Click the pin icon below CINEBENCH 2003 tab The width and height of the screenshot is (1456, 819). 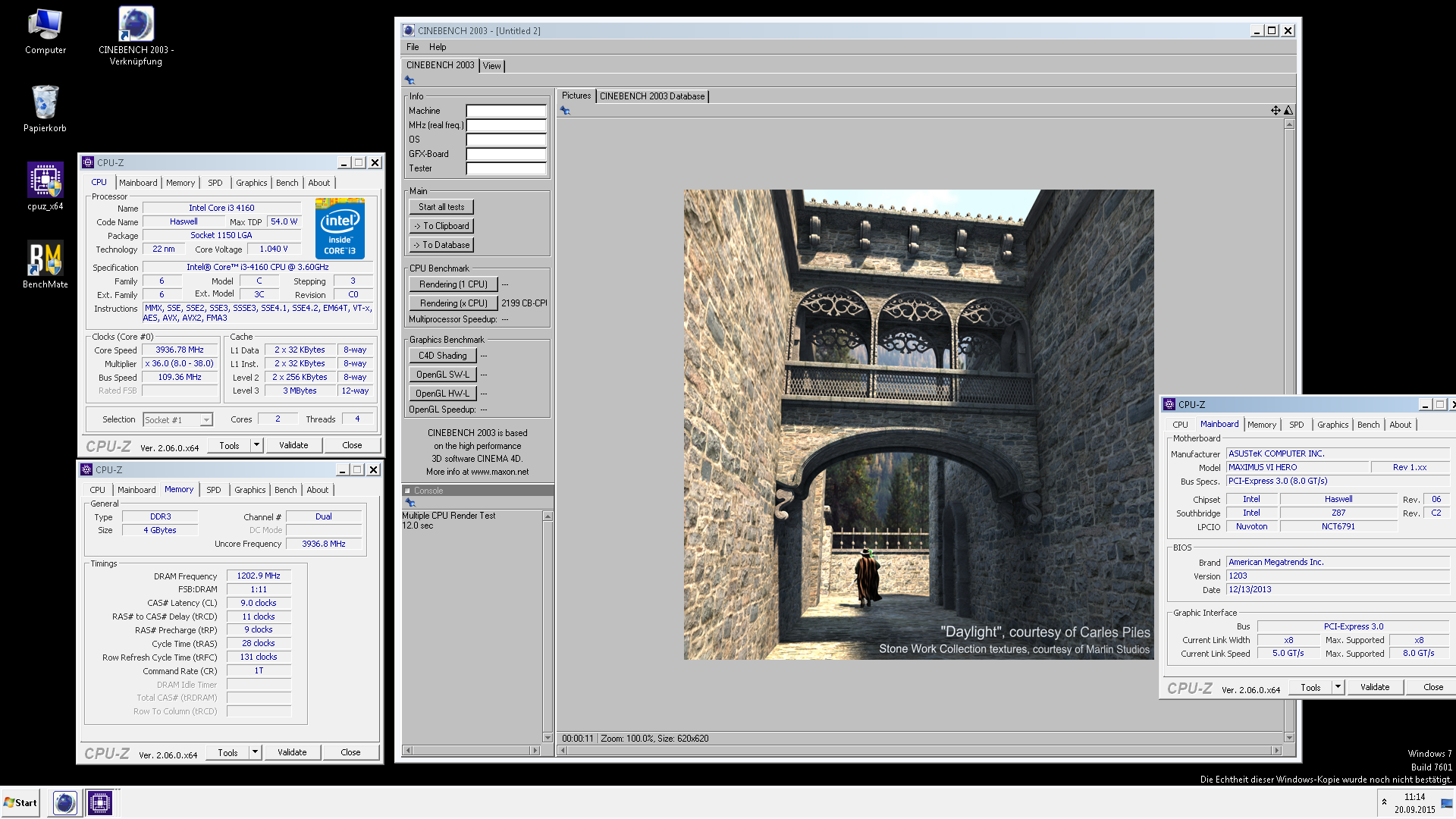coord(409,80)
